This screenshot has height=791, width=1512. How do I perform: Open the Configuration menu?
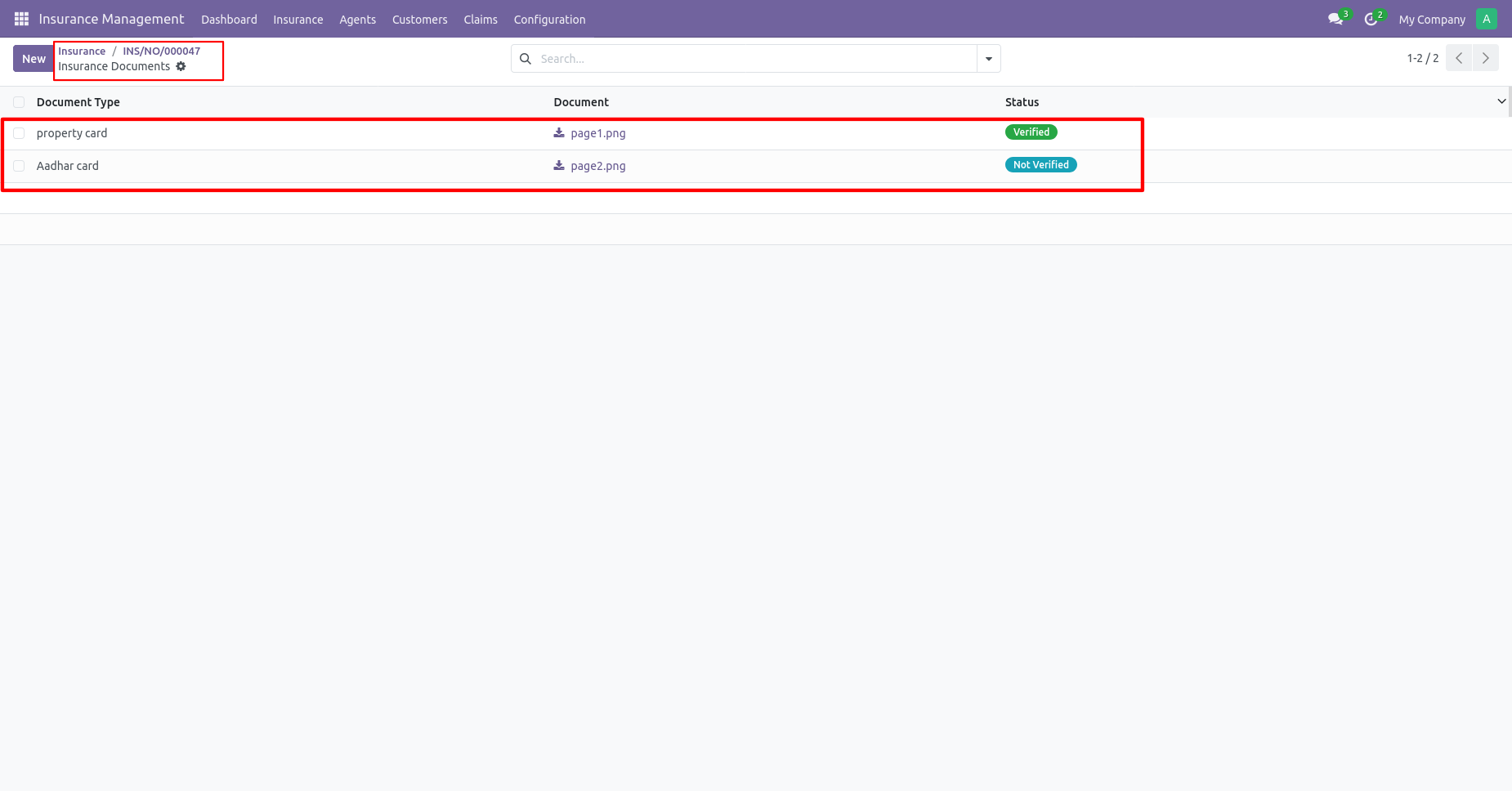click(549, 20)
